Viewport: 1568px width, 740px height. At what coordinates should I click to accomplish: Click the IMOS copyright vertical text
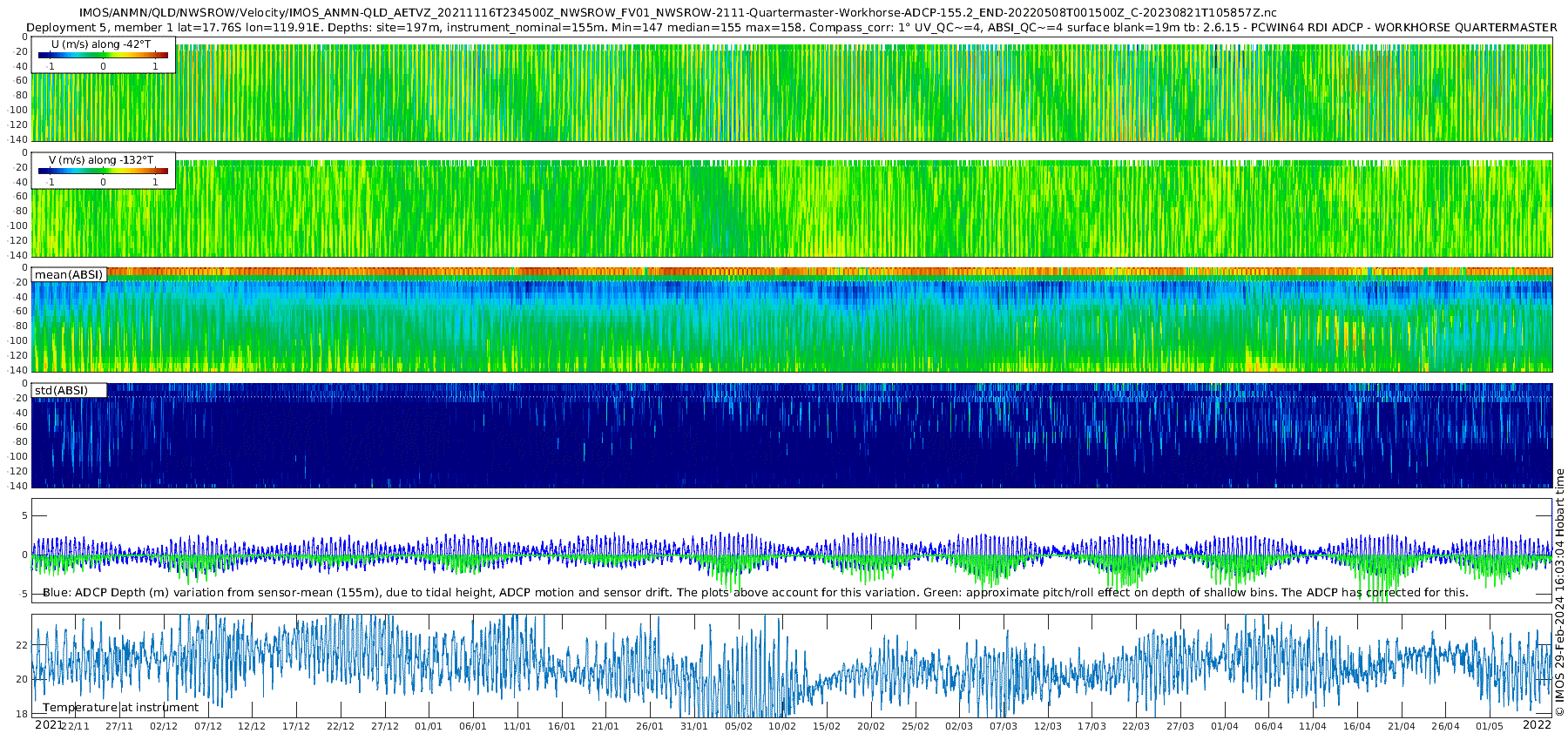click(1559, 592)
